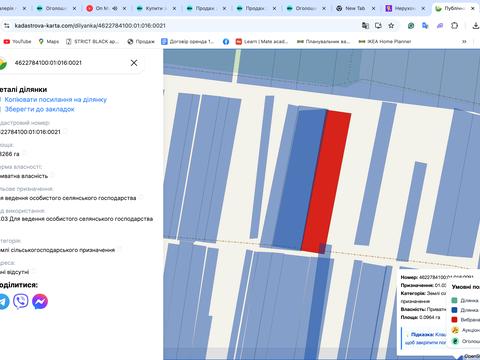Click the translate page icon in address bar

pos(365,26)
